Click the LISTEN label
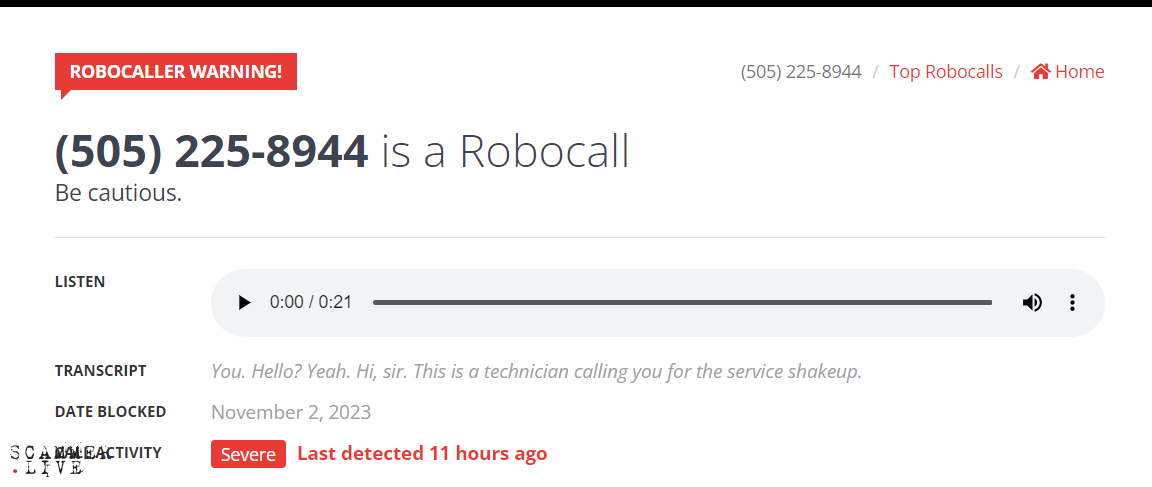The width and height of the screenshot is (1152, 487). pyautogui.click(x=80, y=282)
